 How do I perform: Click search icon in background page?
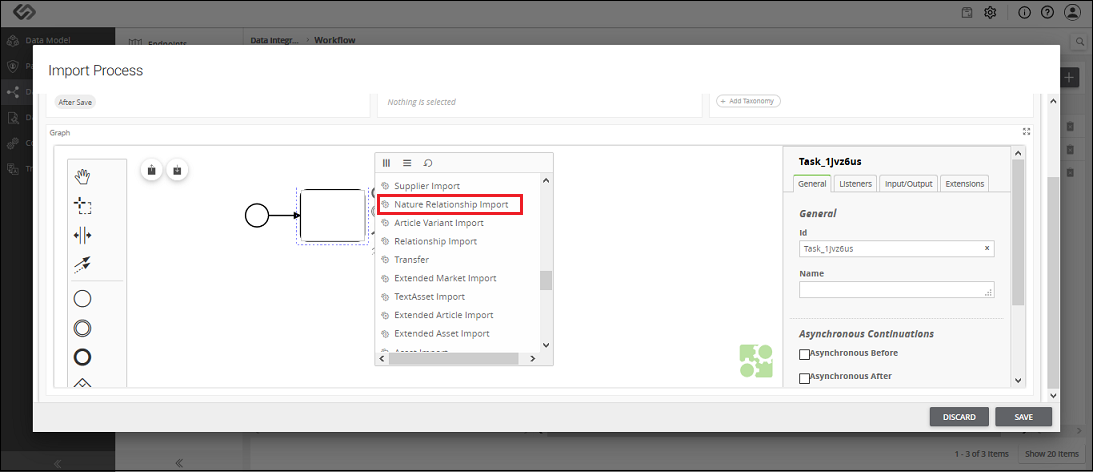point(1078,41)
